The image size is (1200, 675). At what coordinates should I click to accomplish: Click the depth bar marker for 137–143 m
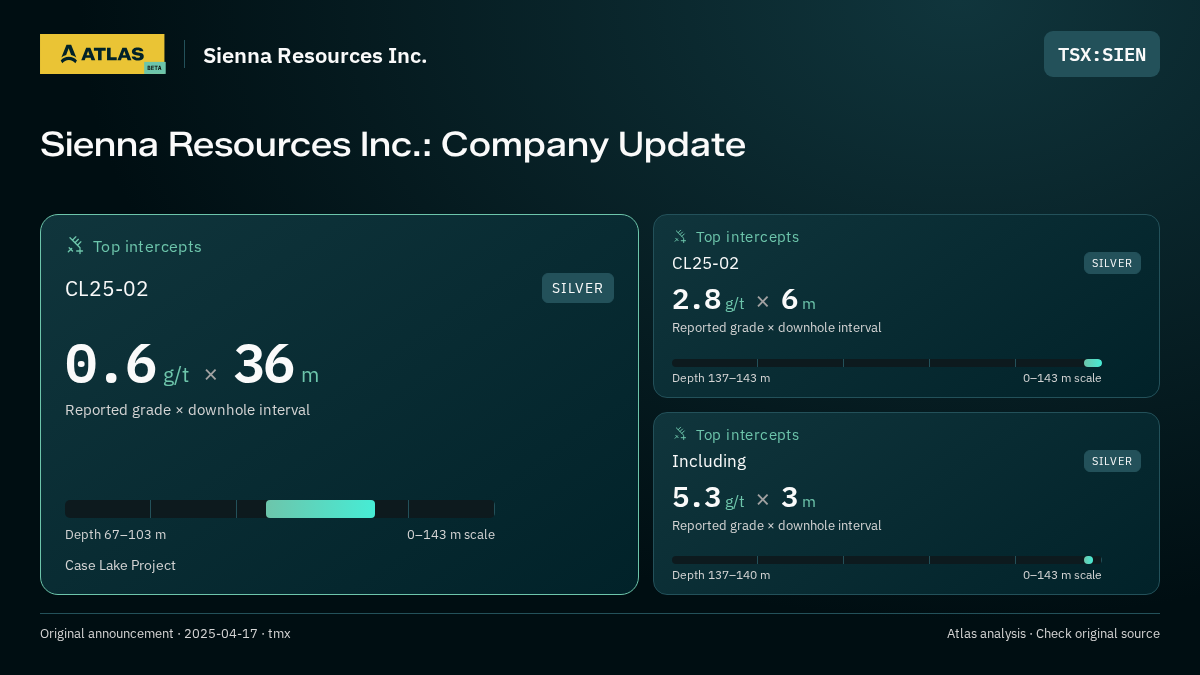(x=1093, y=363)
